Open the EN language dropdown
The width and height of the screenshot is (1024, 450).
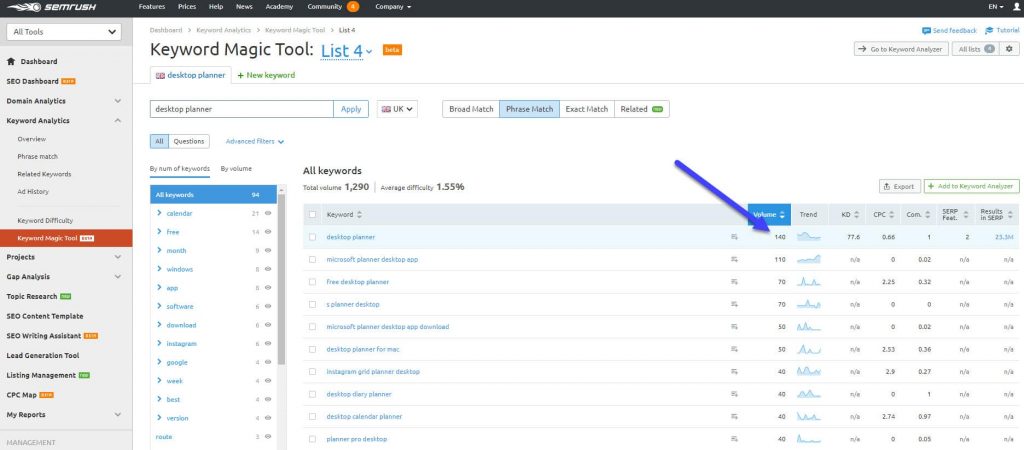(996, 7)
